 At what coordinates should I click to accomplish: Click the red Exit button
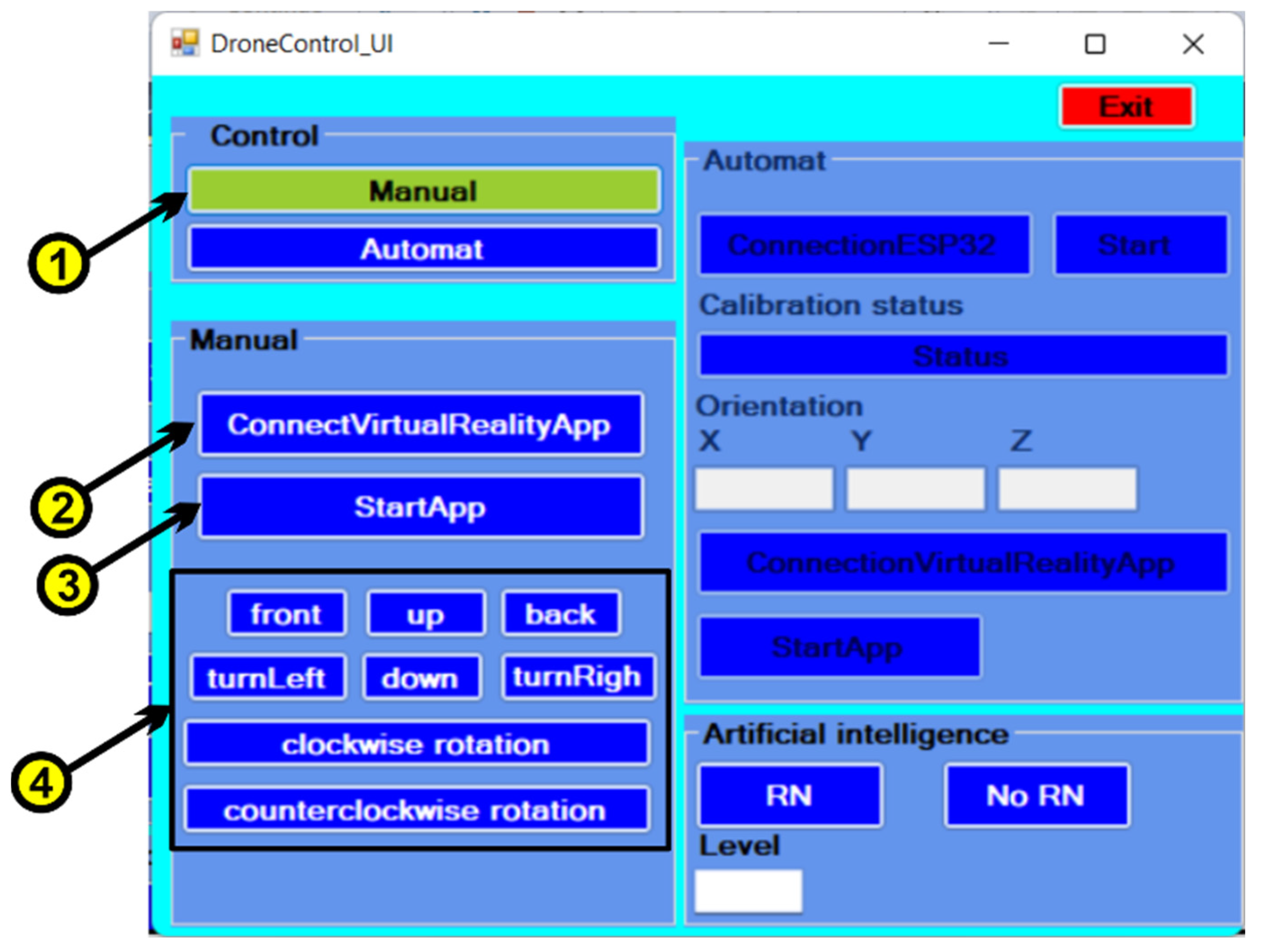pos(1127,107)
